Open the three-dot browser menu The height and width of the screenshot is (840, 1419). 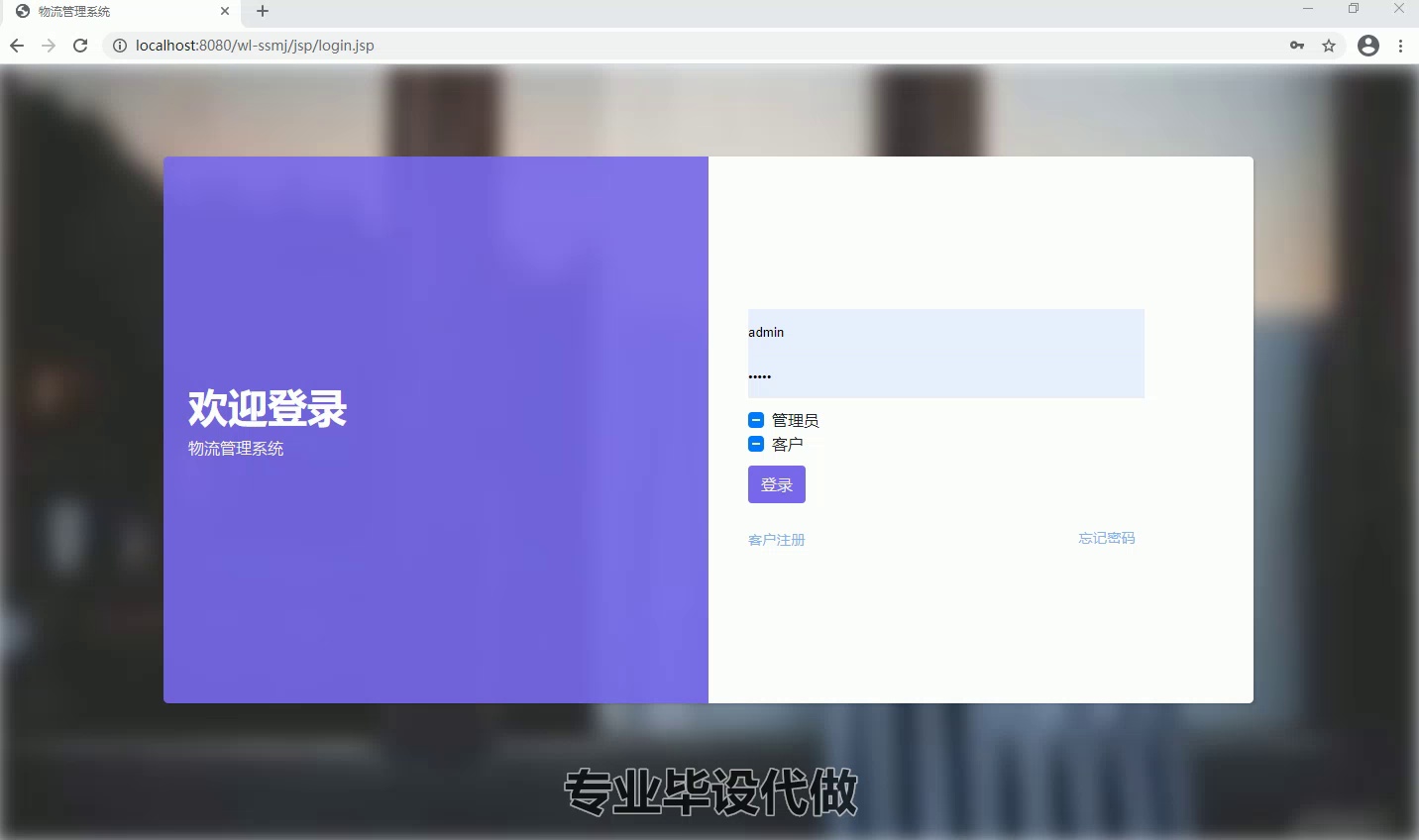point(1400,46)
